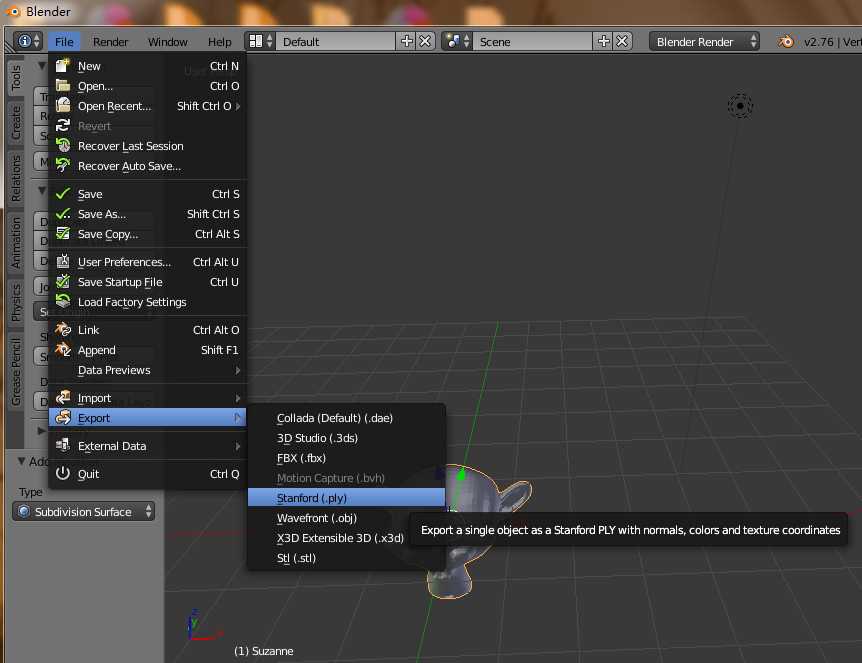Choose Wavefront (.obj) export
862x663 pixels.
click(346, 518)
